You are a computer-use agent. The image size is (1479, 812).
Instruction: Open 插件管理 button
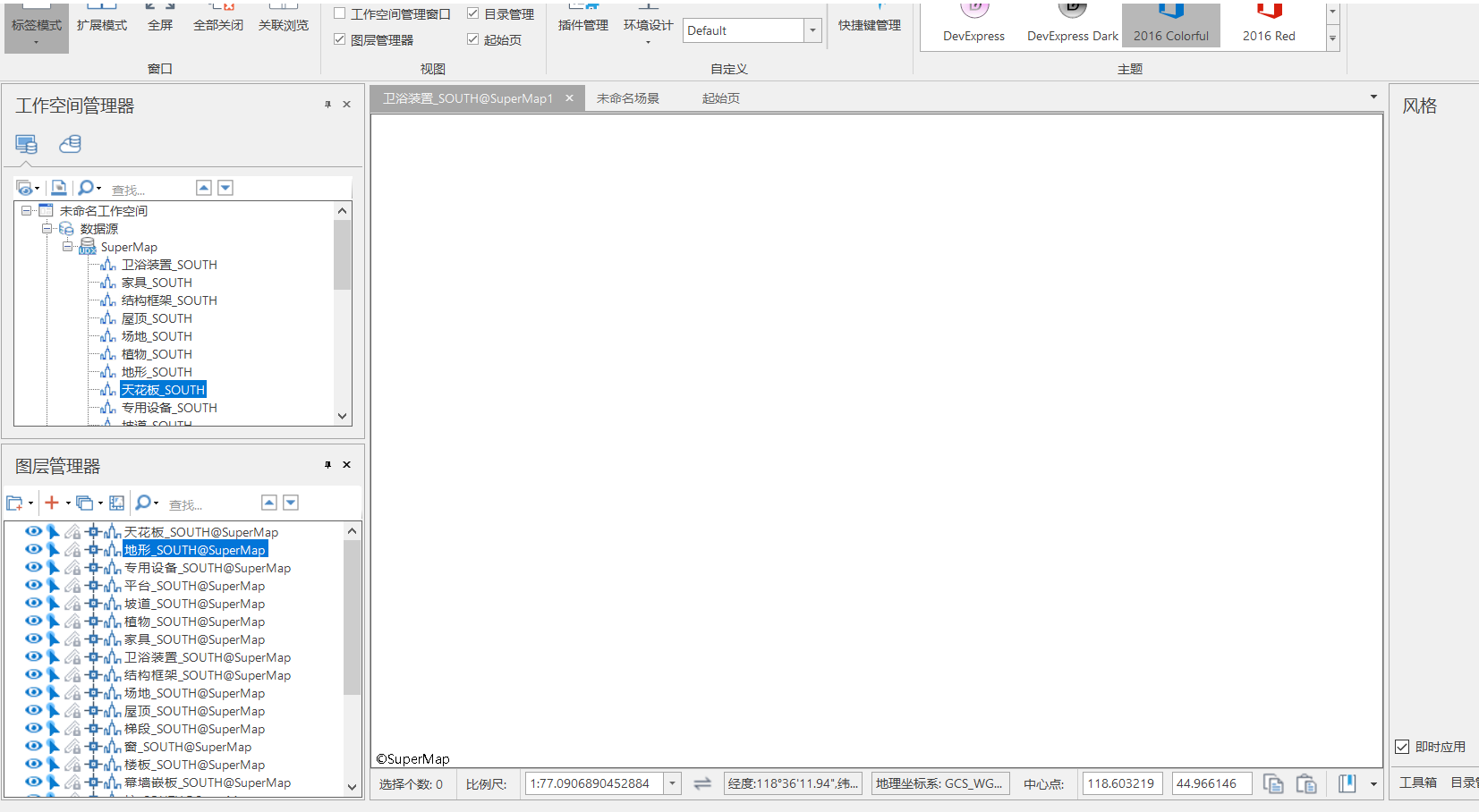click(583, 23)
